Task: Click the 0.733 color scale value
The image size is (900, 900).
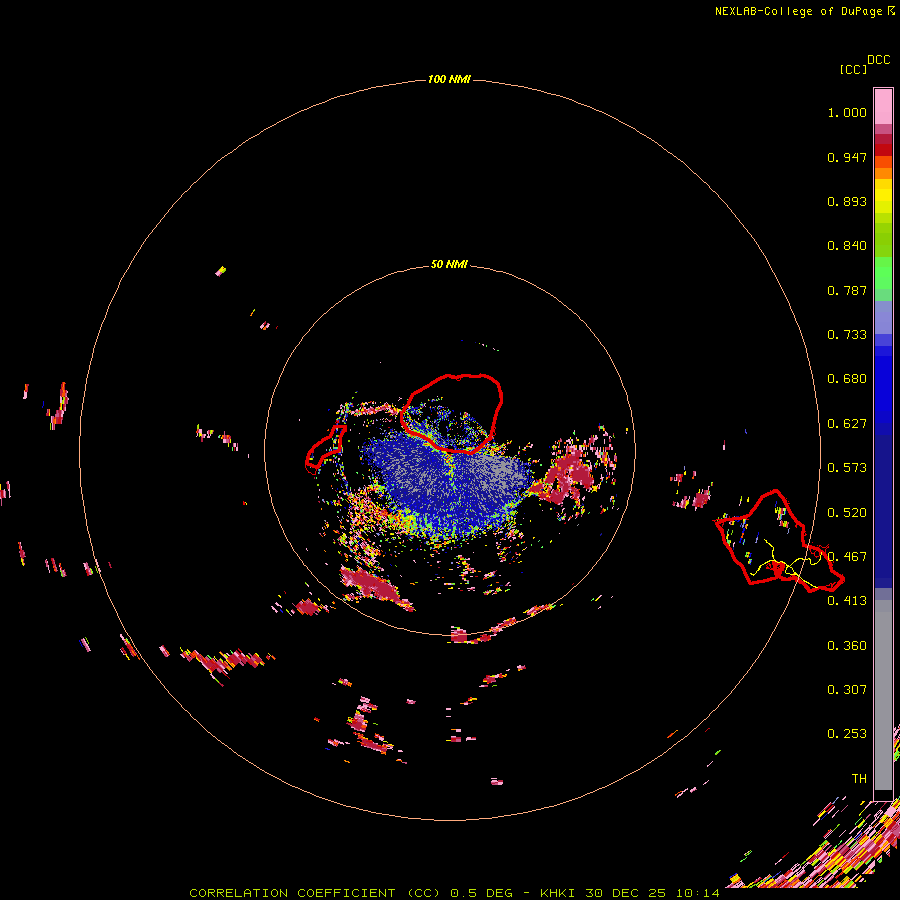Action: (x=847, y=335)
